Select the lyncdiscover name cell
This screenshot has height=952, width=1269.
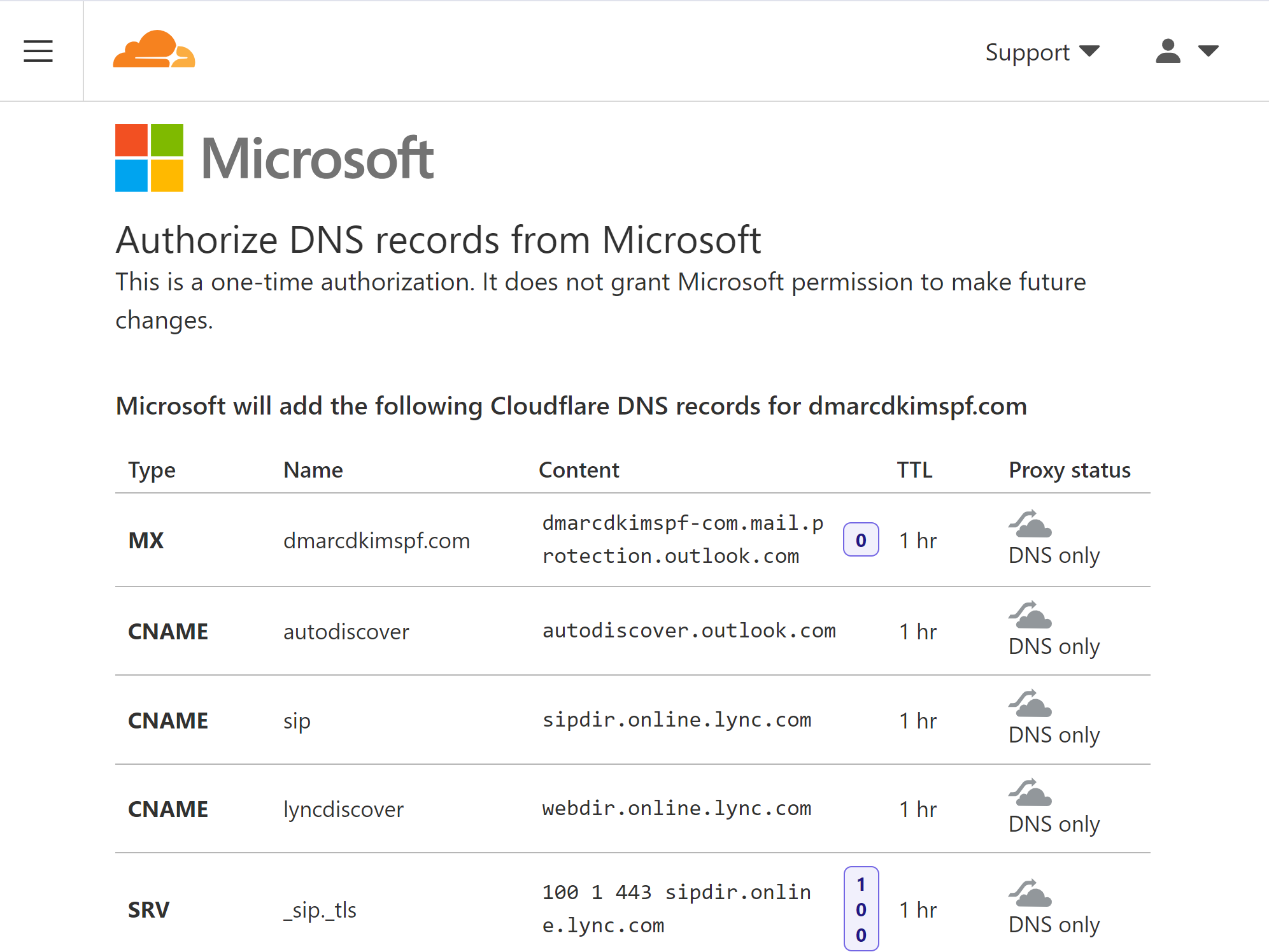pyautogui.click(x=343, y=809)
